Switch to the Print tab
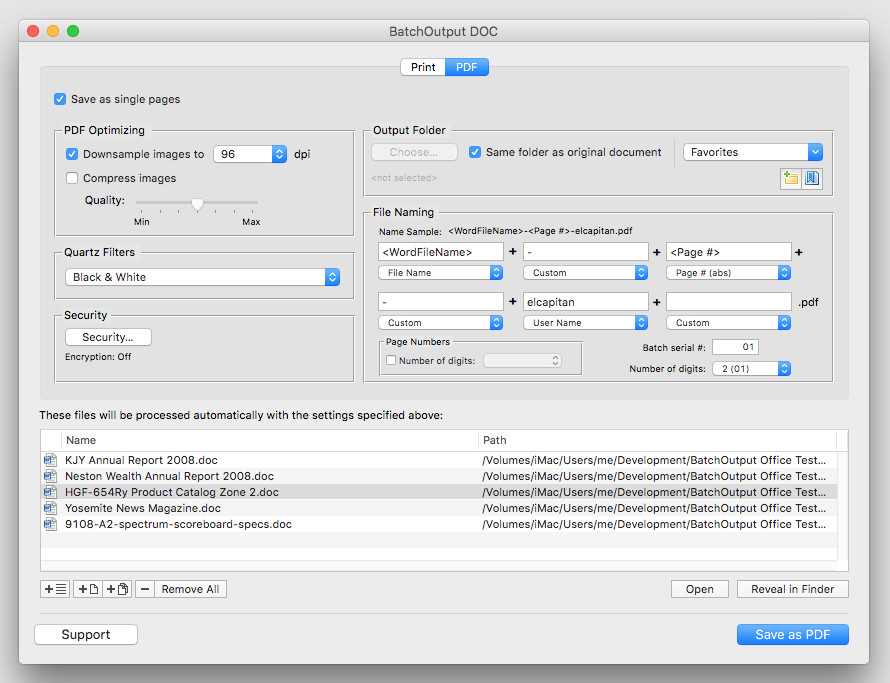890x683 pixels. (423, 67)
